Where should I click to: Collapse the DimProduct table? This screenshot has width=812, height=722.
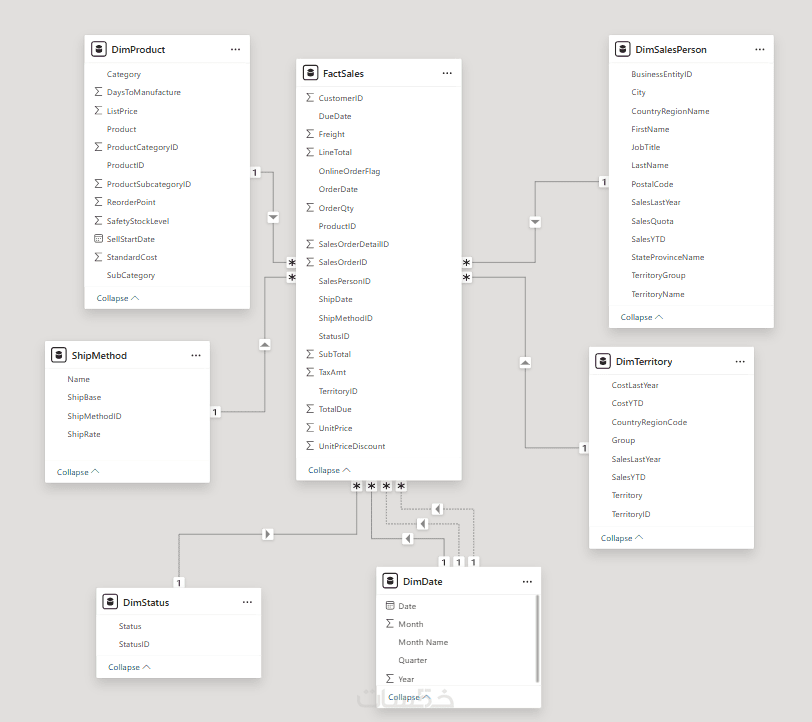pos(118,298)
